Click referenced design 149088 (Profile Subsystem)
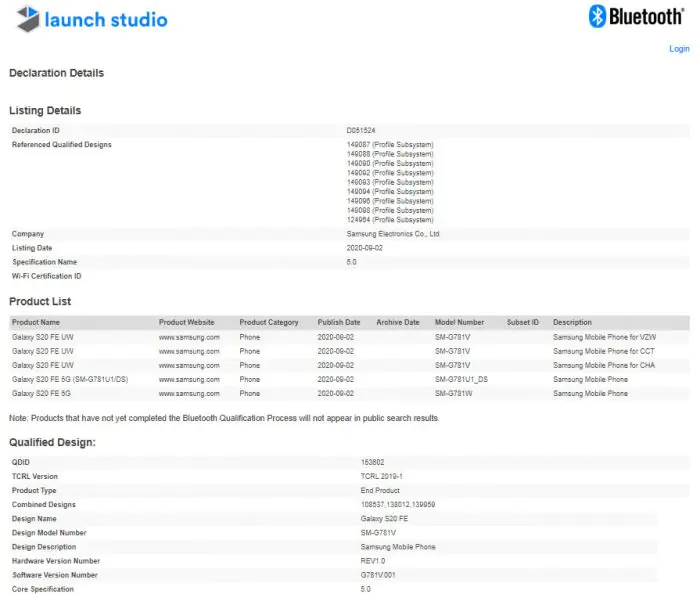 [x=390, y=154]
